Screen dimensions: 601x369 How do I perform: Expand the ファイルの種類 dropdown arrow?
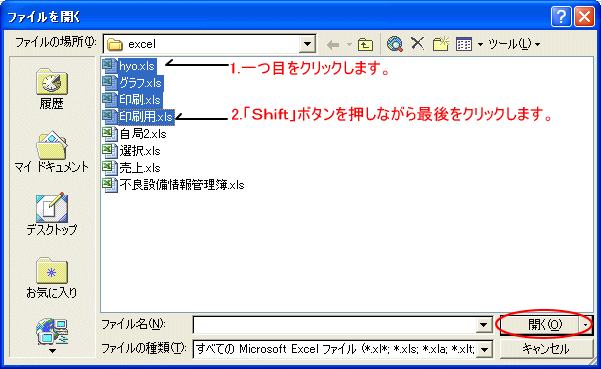(x=485, y=349)
